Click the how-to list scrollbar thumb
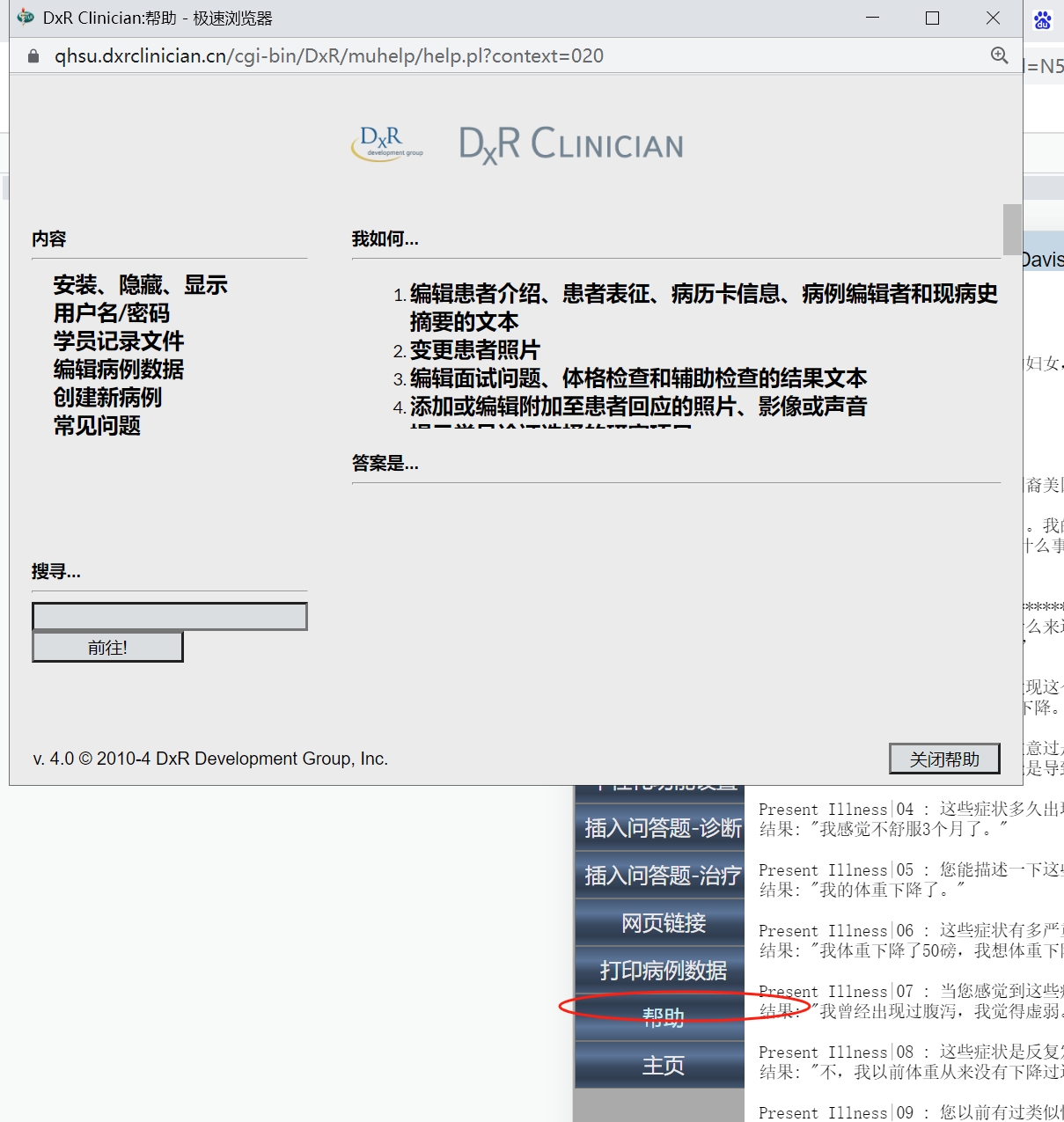This screenshot has height=1122, width=1064. coord(1012,229)
